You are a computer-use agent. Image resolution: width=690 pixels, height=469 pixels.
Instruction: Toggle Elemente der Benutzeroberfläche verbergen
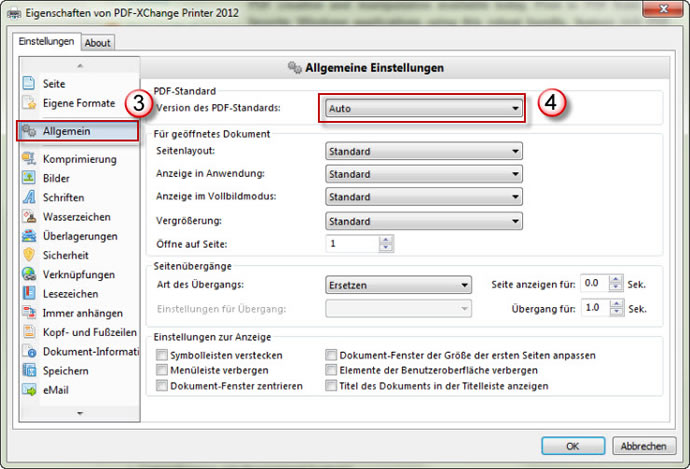(331, 370)
